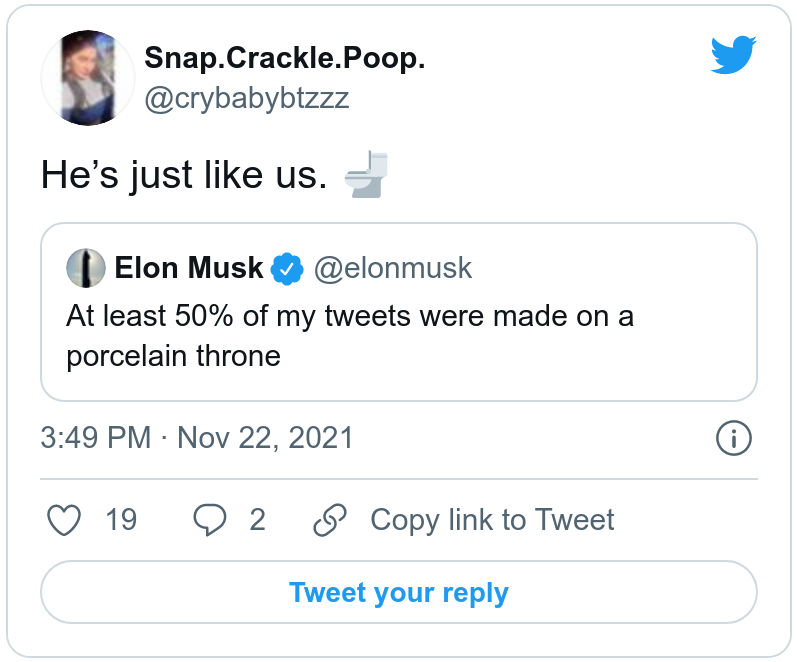Like the tweet with heart icon
This screenshot has width=797, height=662.
coord(65,520)
